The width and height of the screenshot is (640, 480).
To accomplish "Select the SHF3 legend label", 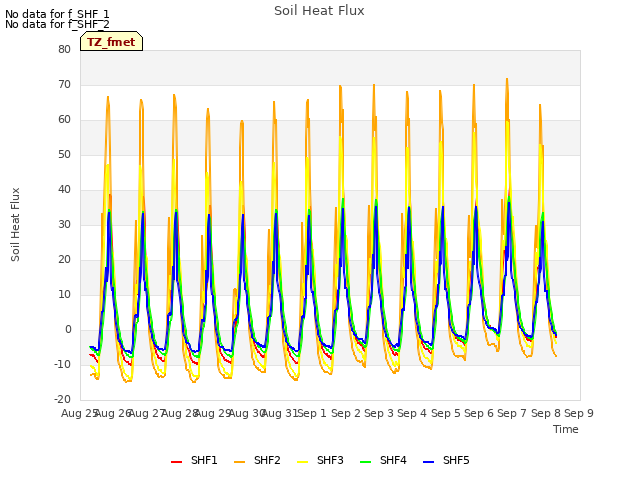I will 330,460.
